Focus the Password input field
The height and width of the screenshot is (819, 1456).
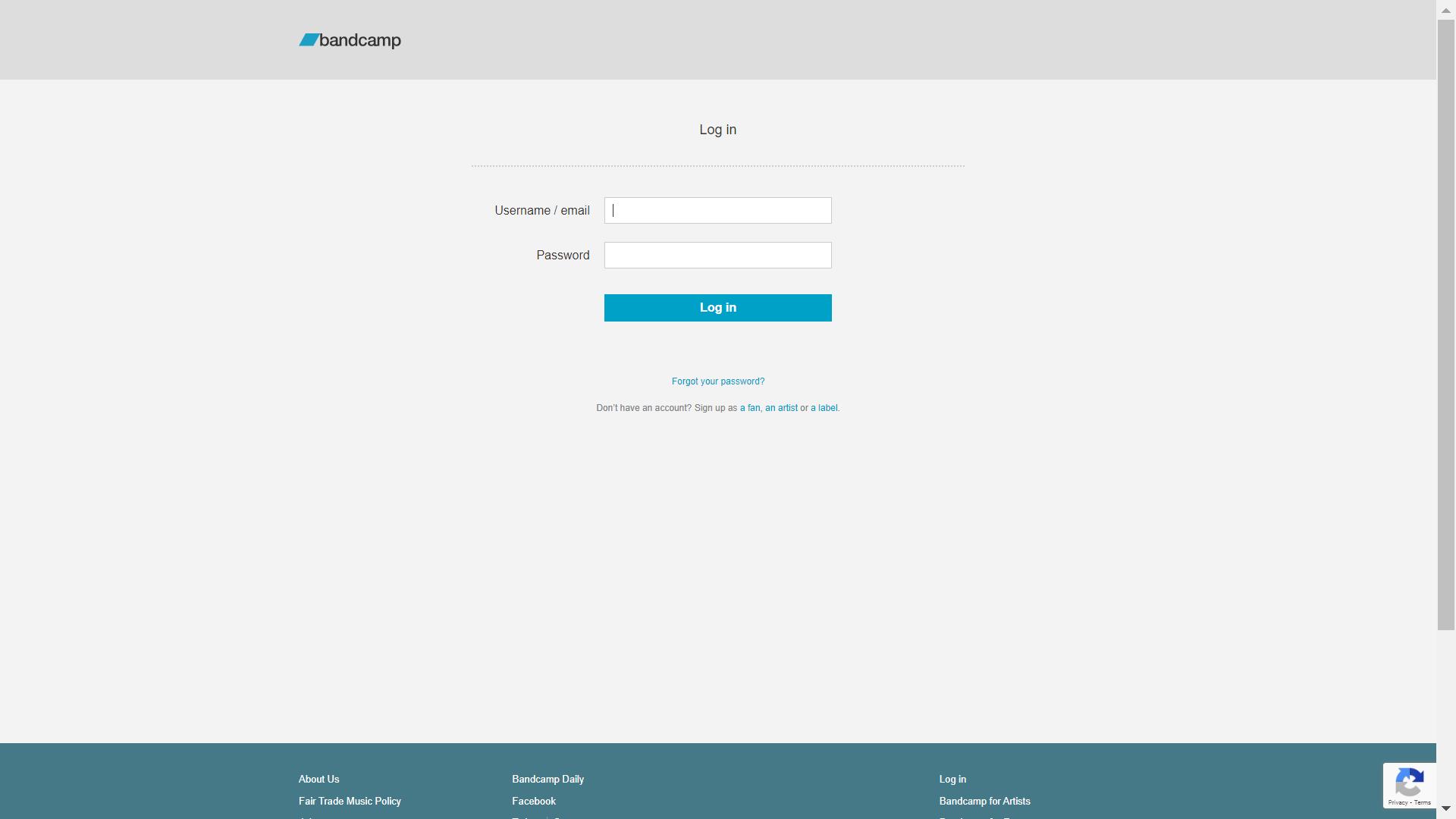pos(717,255)
